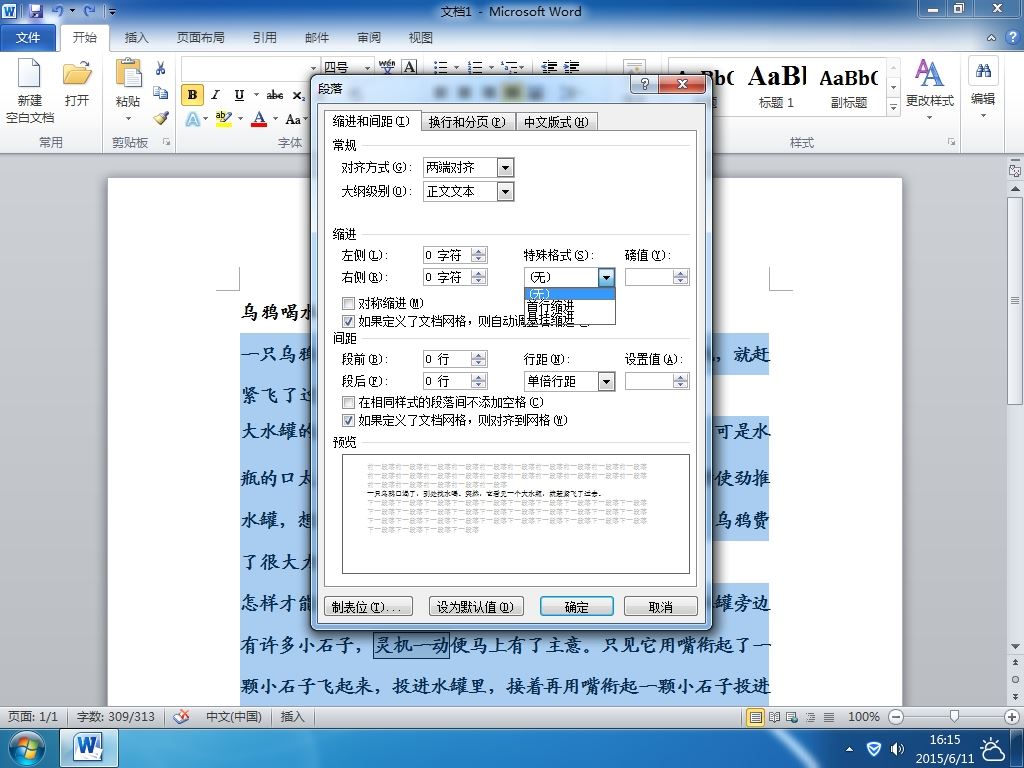The image size is (1024, 768).
Task: Click the Cut scissors icon
Action: pos(161,68)
